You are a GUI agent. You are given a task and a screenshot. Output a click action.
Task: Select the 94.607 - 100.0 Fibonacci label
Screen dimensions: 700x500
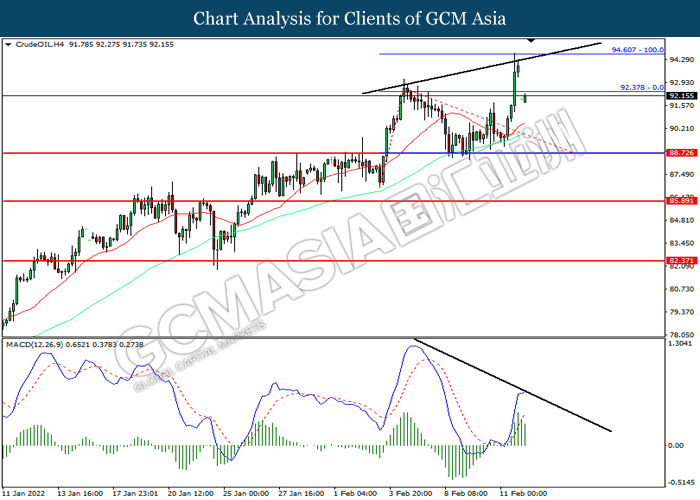638,50
